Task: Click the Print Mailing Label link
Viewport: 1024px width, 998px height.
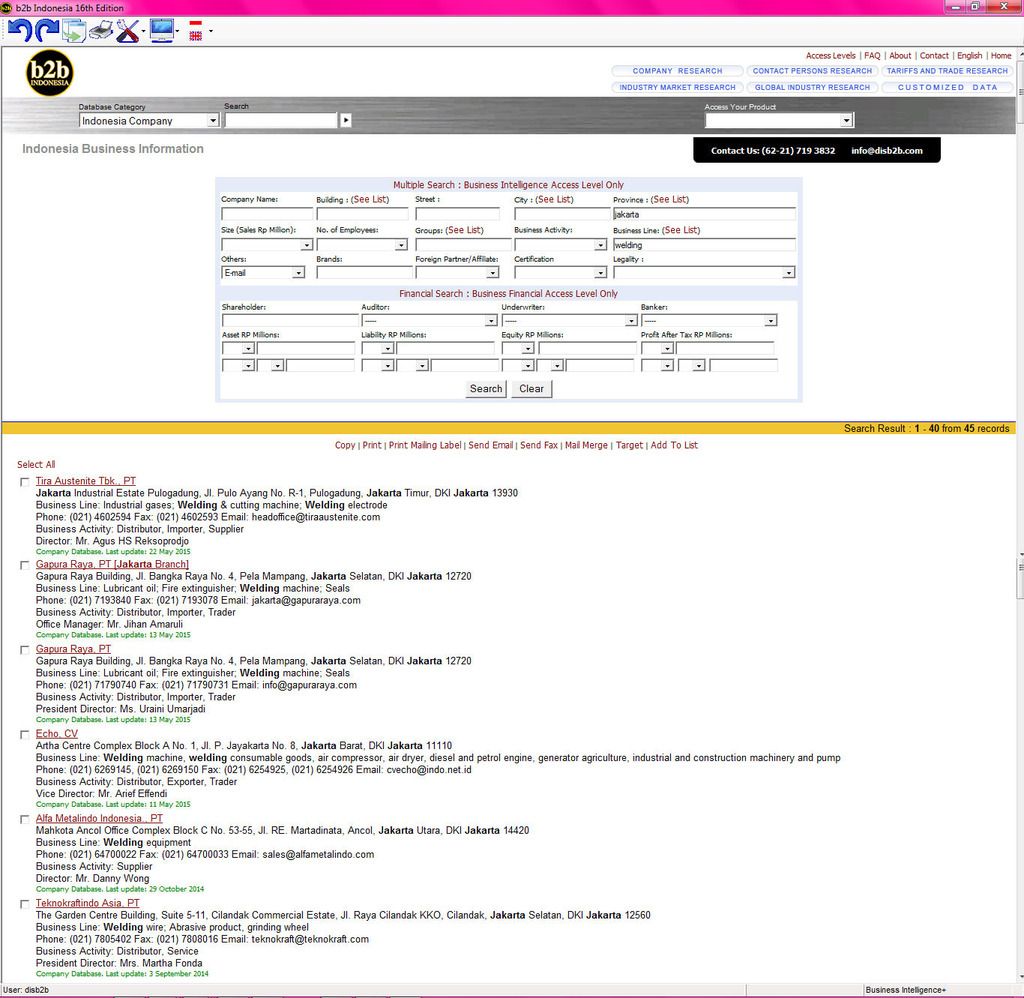Action: coord(425,445)
